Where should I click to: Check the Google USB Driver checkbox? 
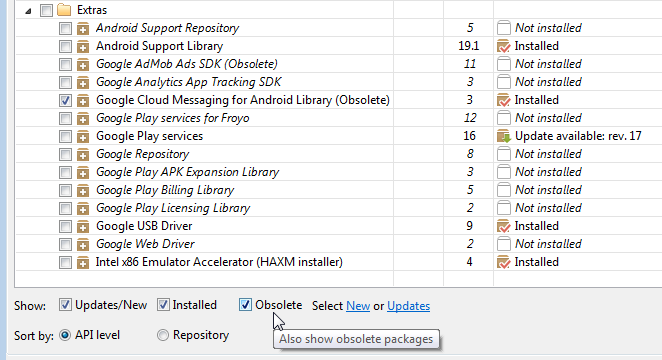click(x=65, y=227)
